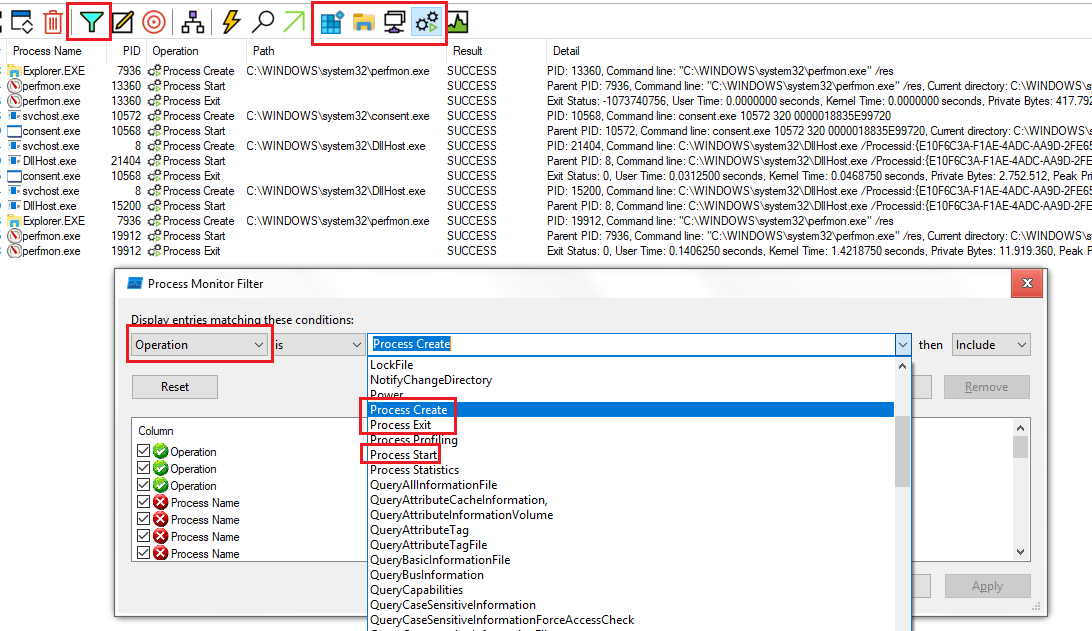This screenshot has width=1092, height=631.
Task: Click the dropdown list scrollbar thumb
Action: coord(903,451)
